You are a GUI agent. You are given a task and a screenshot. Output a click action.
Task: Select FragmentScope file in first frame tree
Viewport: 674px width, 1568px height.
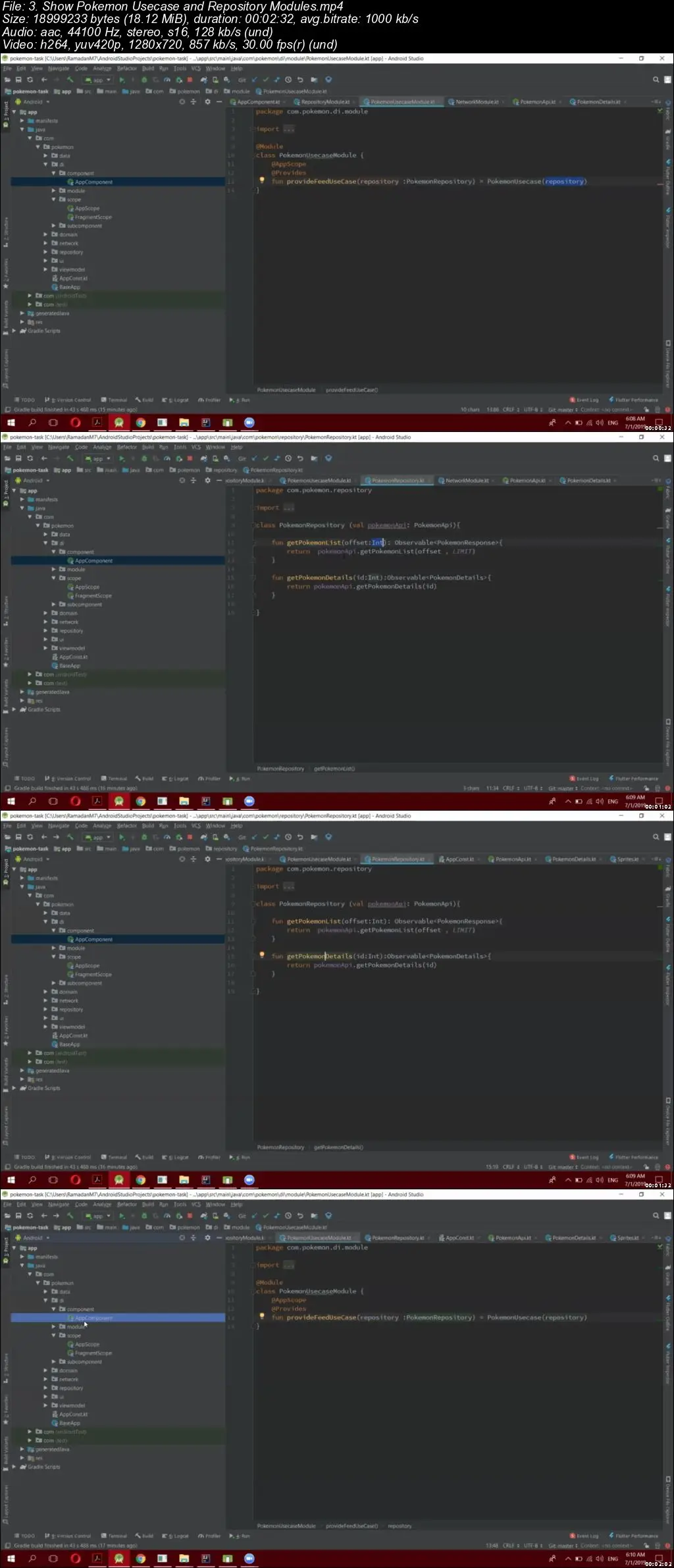[x=90, y=217]
